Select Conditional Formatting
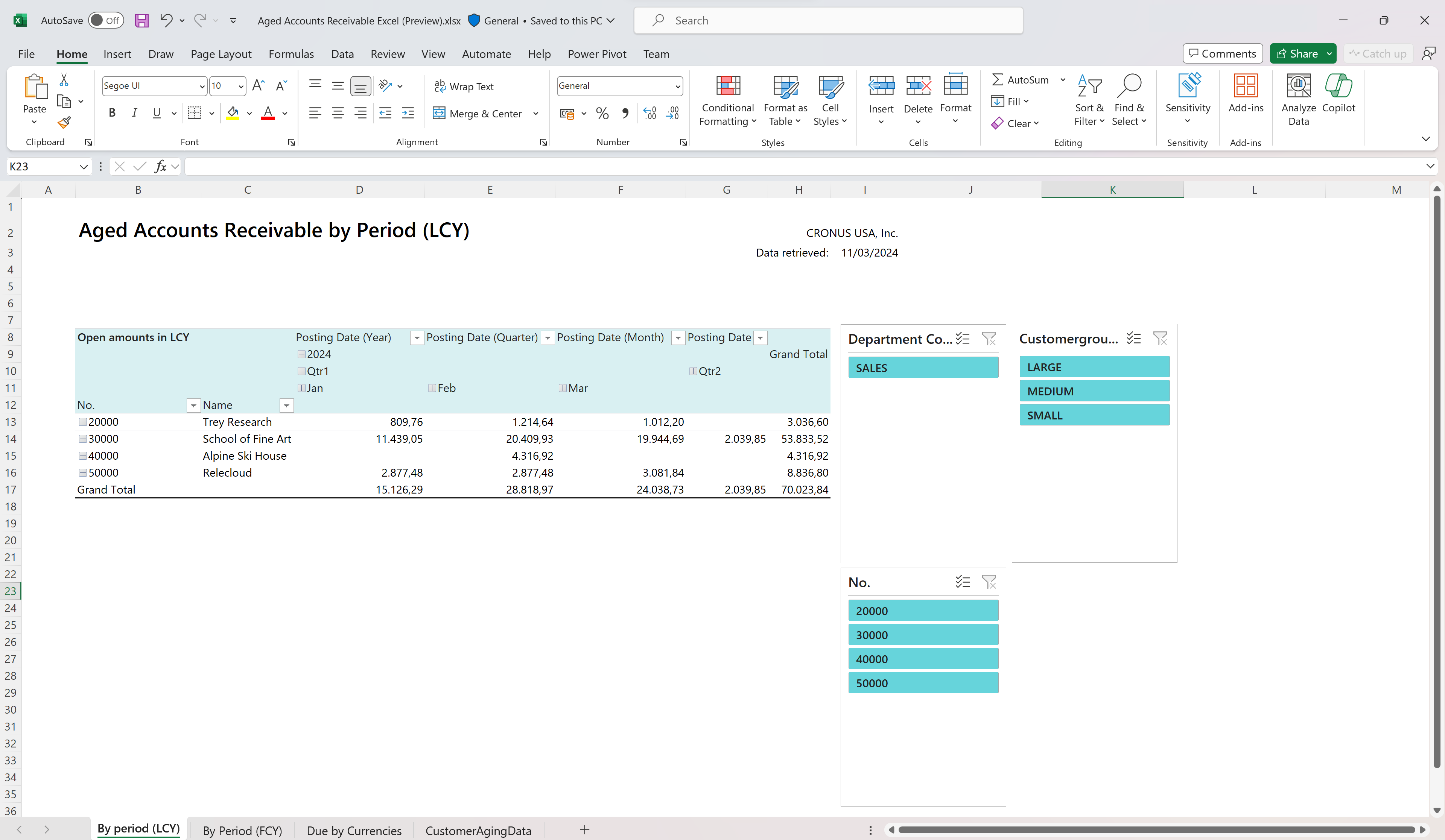The height and width of the screenshot is (840, 1445). point(727,101)
